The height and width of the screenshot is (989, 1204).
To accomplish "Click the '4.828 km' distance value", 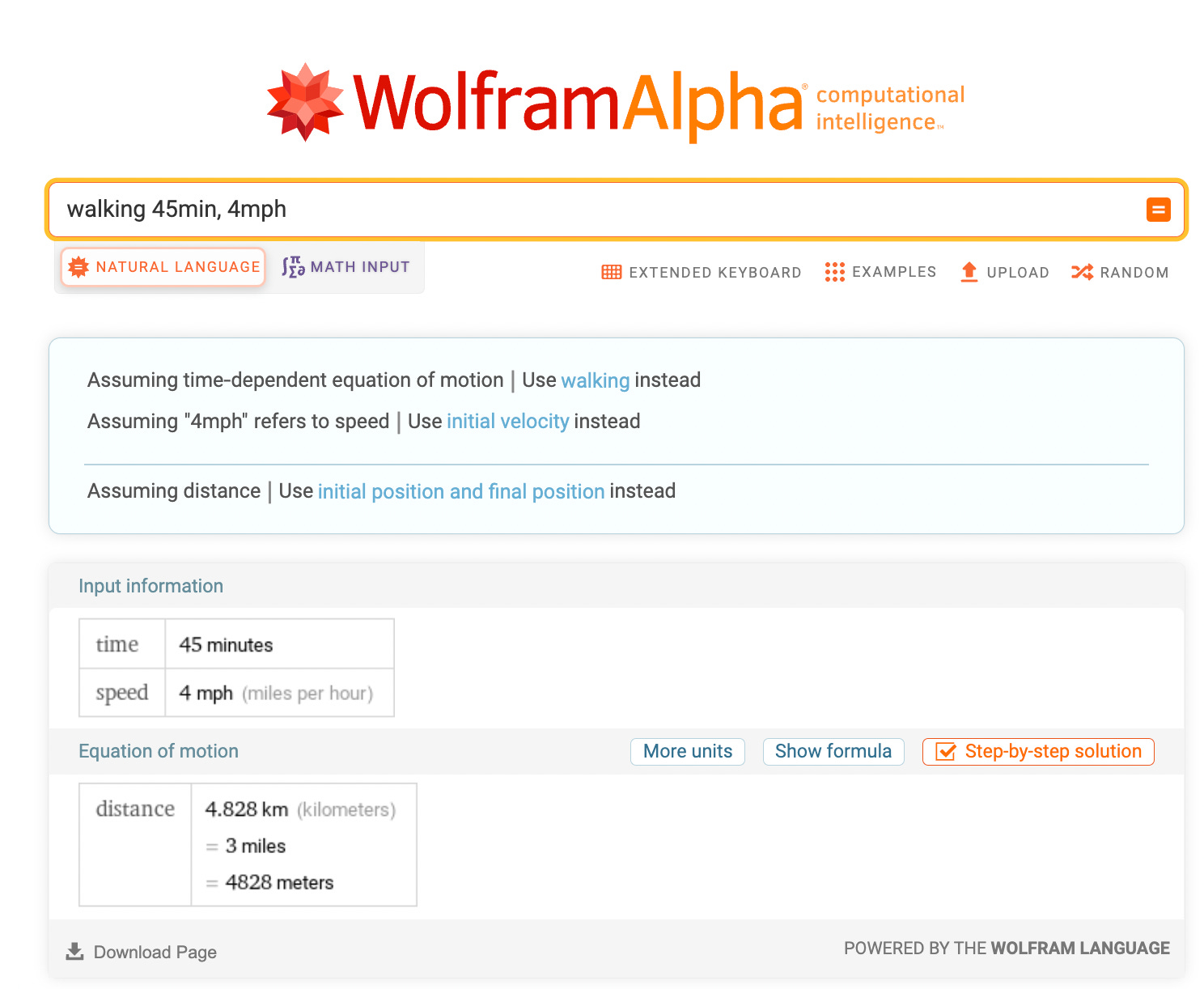I will coord(247,809).
